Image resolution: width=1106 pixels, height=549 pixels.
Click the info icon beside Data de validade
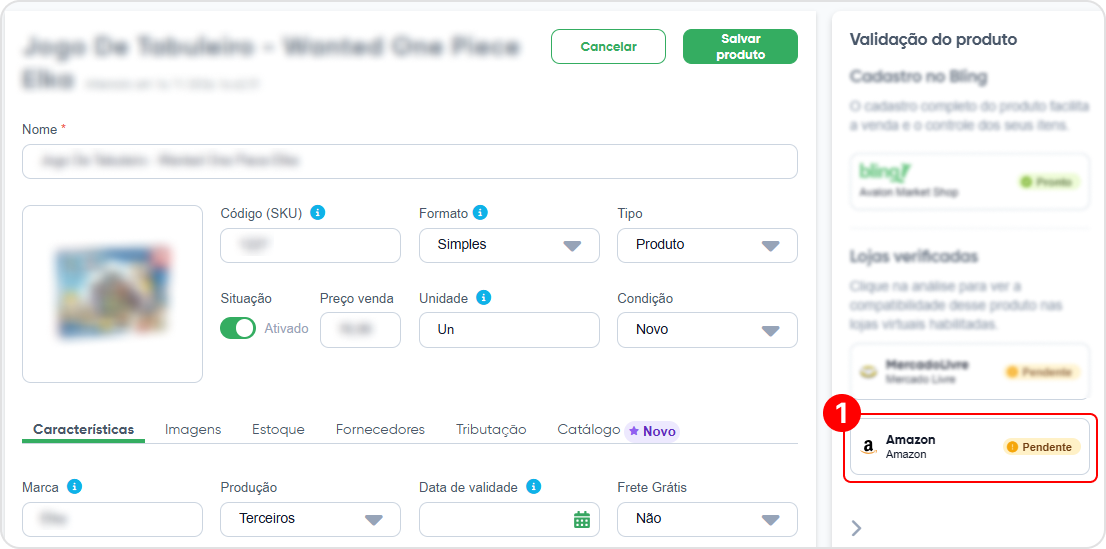click(534, 487)
